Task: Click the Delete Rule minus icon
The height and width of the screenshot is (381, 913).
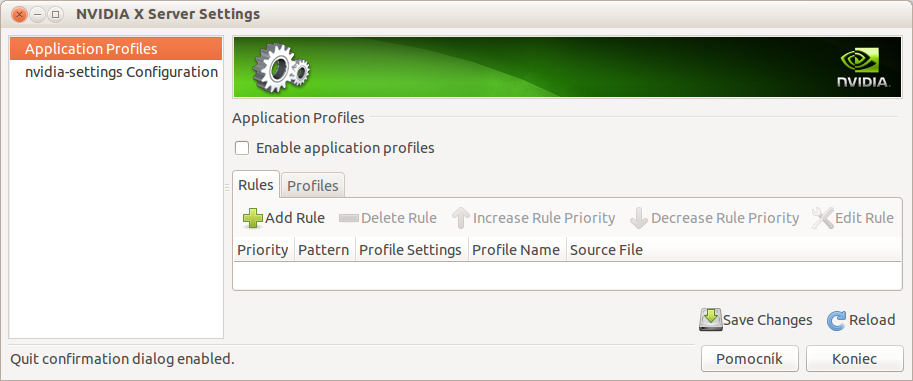Action: (x=349, y=218)
